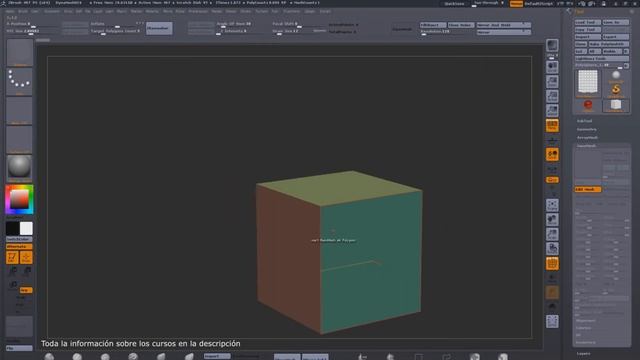Click the Import button in Tool palette

(x=587, y=37)
